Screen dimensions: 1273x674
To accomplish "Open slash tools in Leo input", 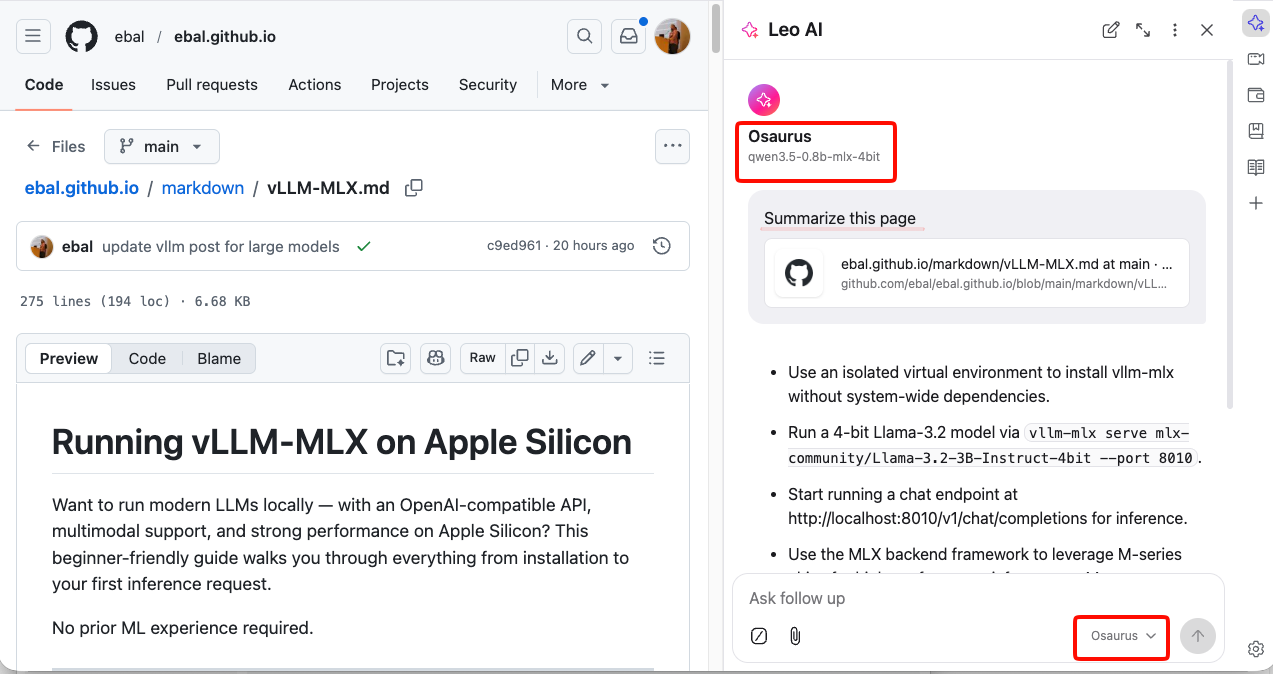I will (x=759, y=636).
